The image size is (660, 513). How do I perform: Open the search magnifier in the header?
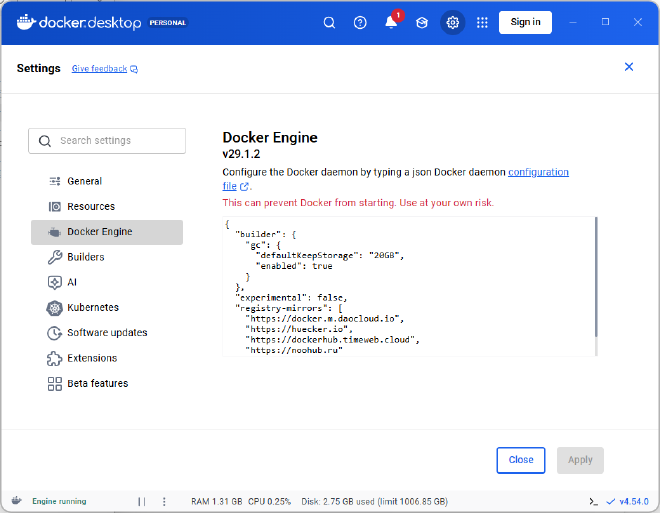329,22
